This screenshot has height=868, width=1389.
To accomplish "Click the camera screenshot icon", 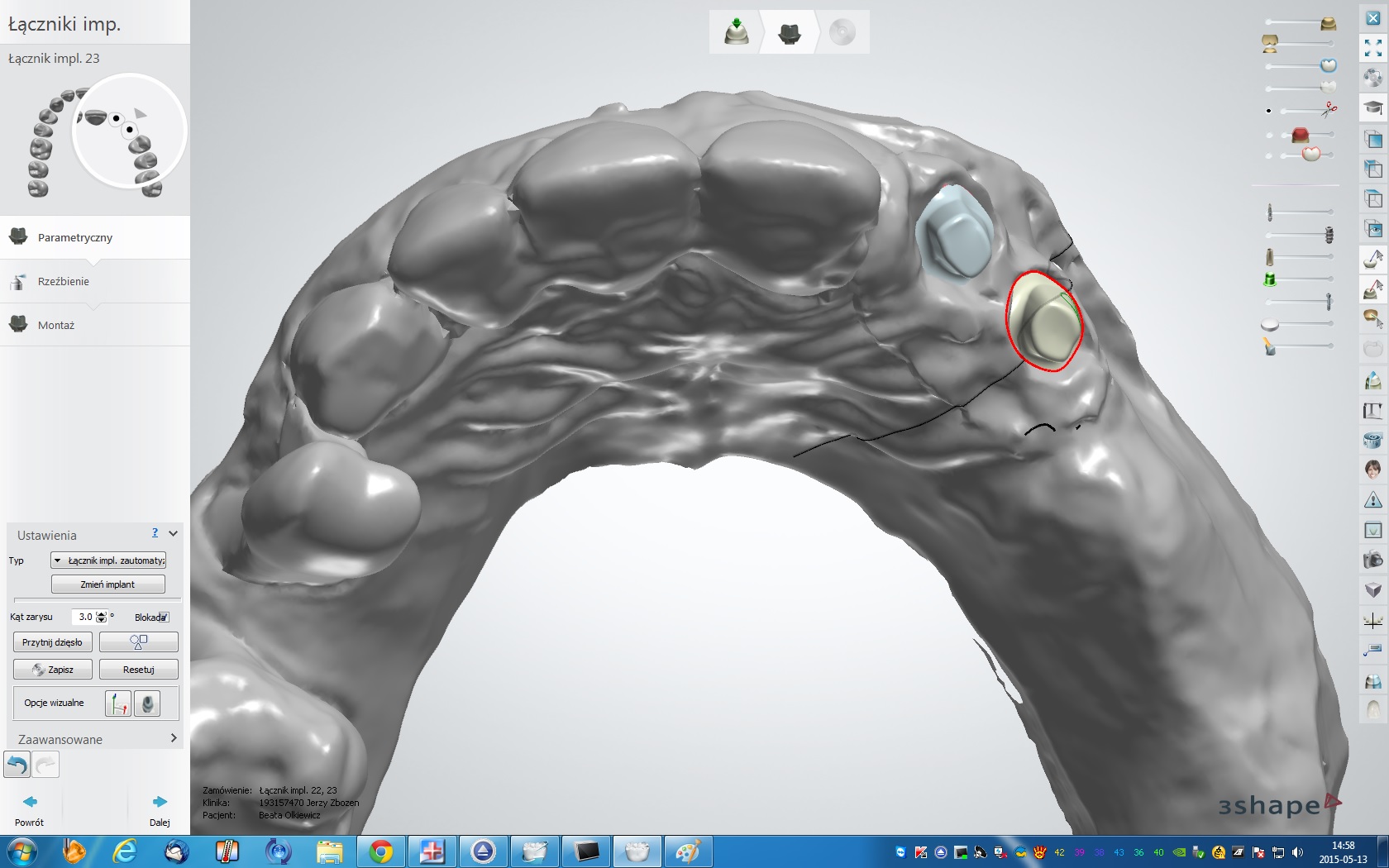I will click(1372, 560).
